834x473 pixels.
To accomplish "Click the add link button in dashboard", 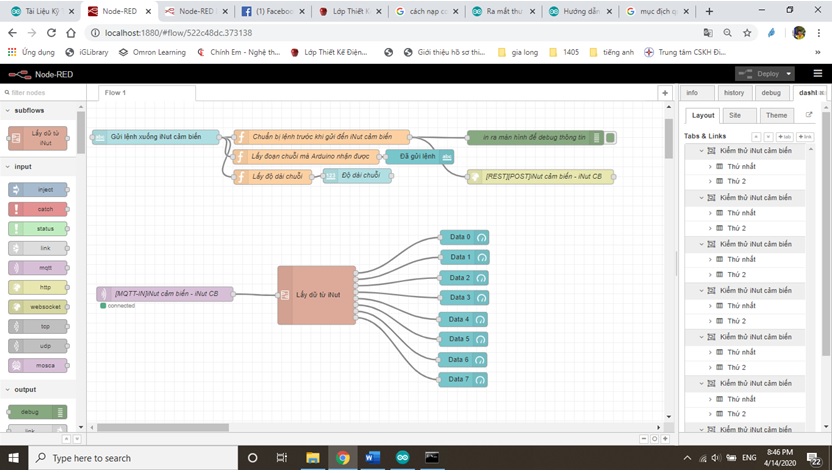I will coord(804,136).
